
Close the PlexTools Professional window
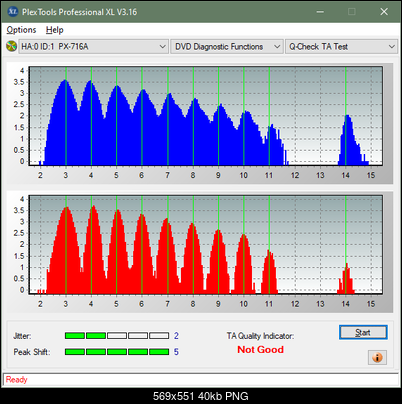click(384, 12)
